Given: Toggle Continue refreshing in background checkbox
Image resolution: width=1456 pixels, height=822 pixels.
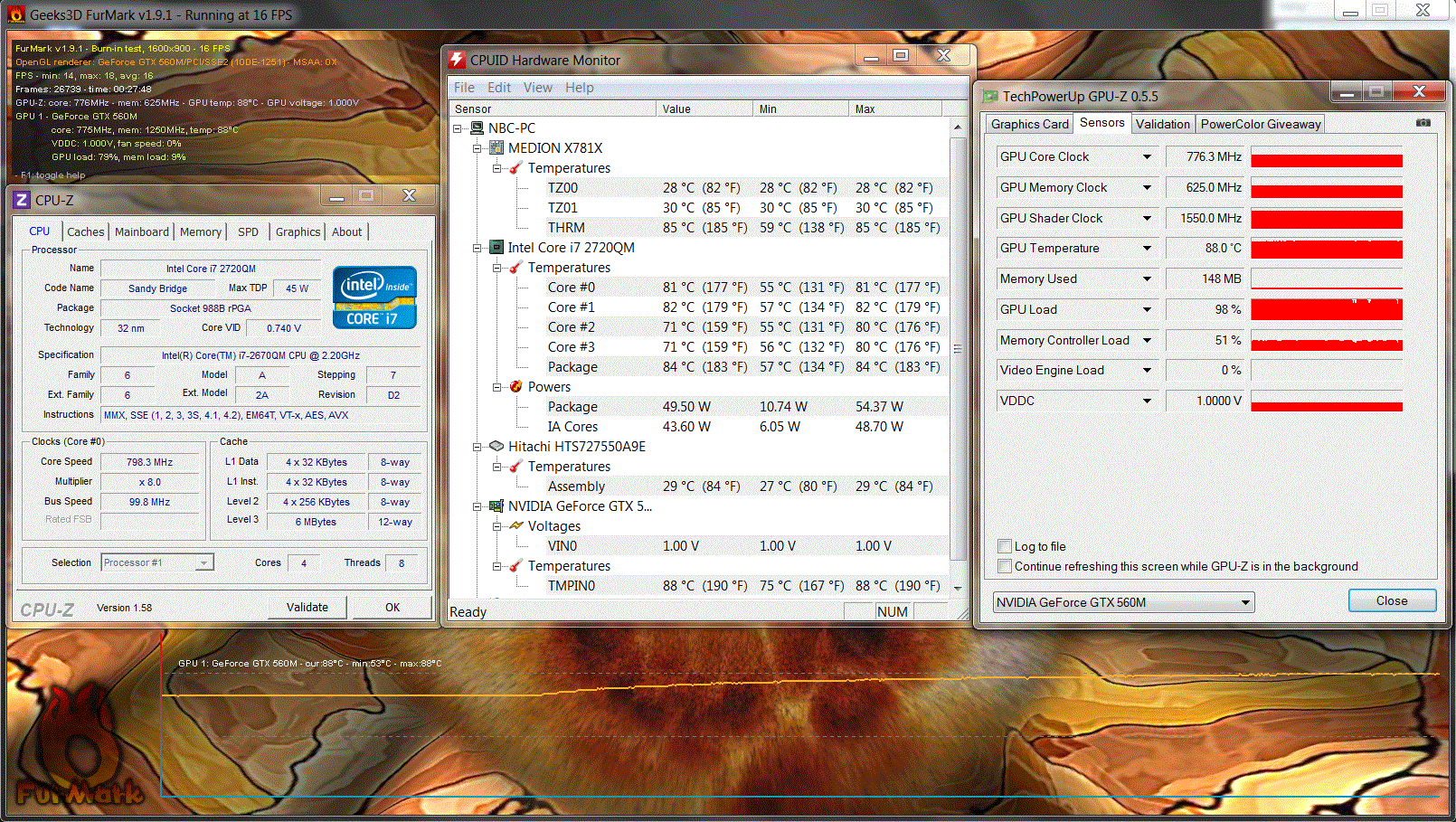Looking at the screenshot, I should tap(1004, 566).
